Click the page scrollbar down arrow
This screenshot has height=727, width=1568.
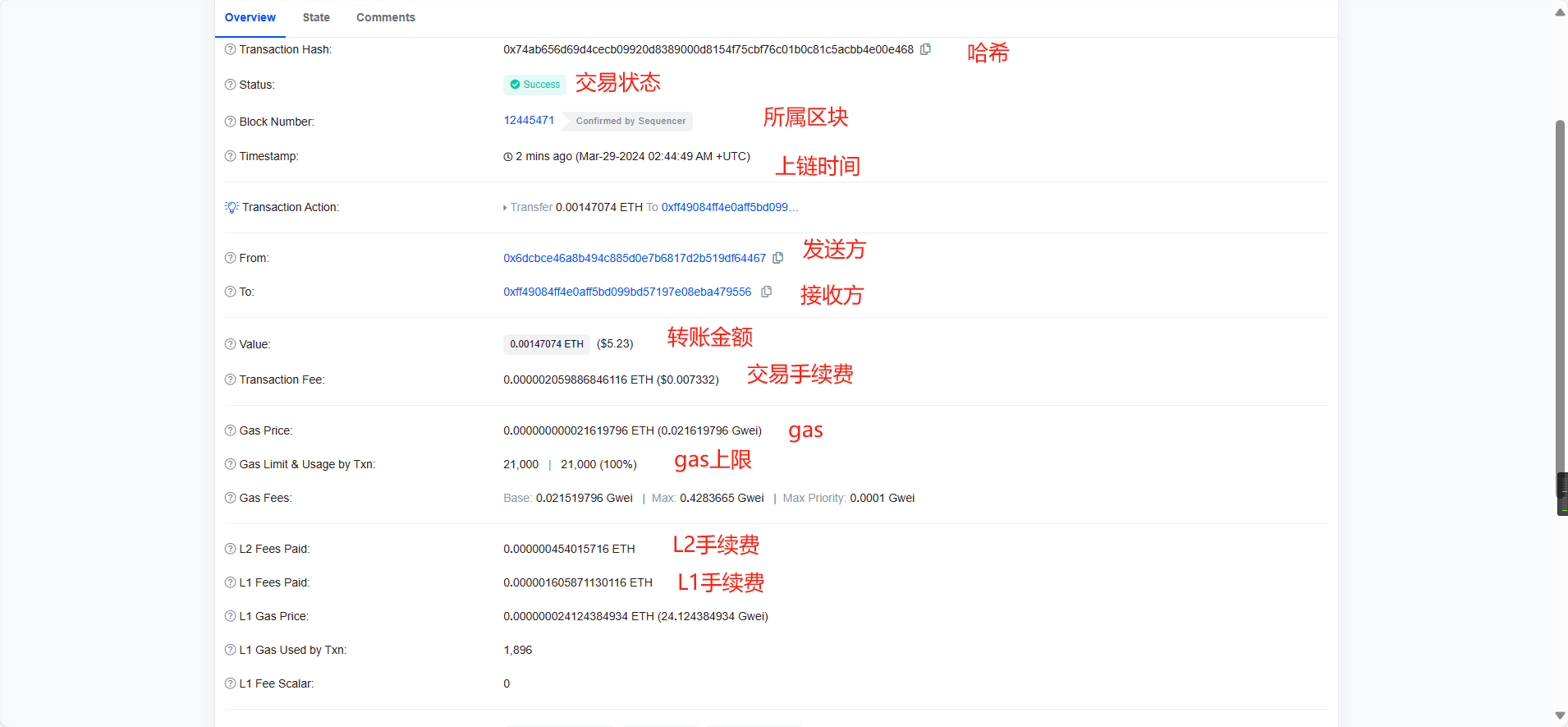click(1560, 715)
